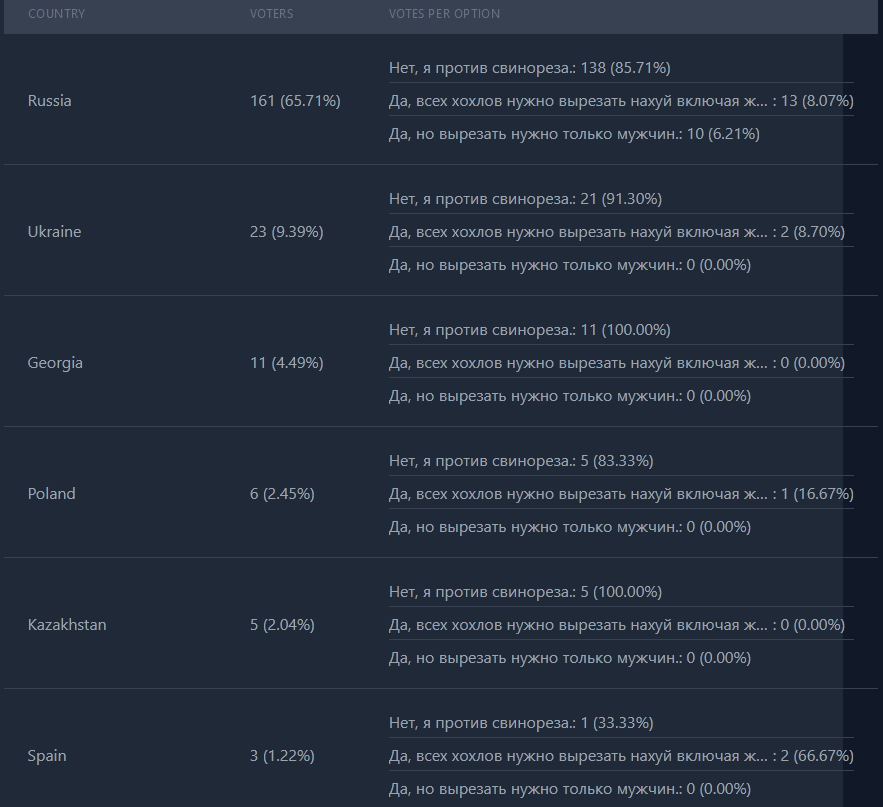883x807 pixels.
Task: Click Spain's voter count 3 (1.22%)
Action: pyautogui.click(x=282, y=756)
